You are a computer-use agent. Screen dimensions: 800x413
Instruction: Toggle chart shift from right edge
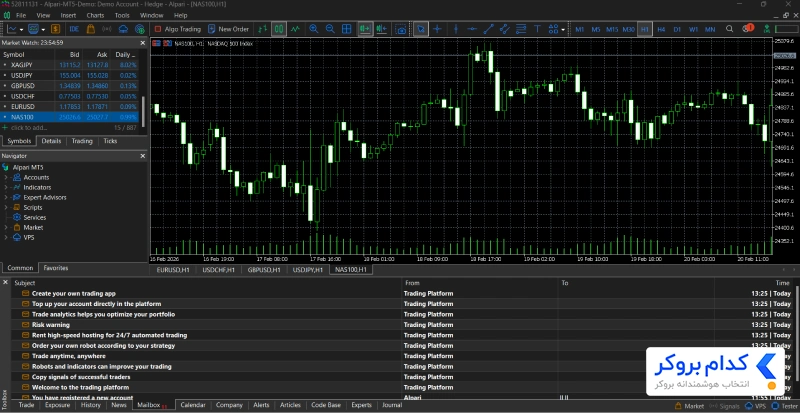click(x=382, y=29)
